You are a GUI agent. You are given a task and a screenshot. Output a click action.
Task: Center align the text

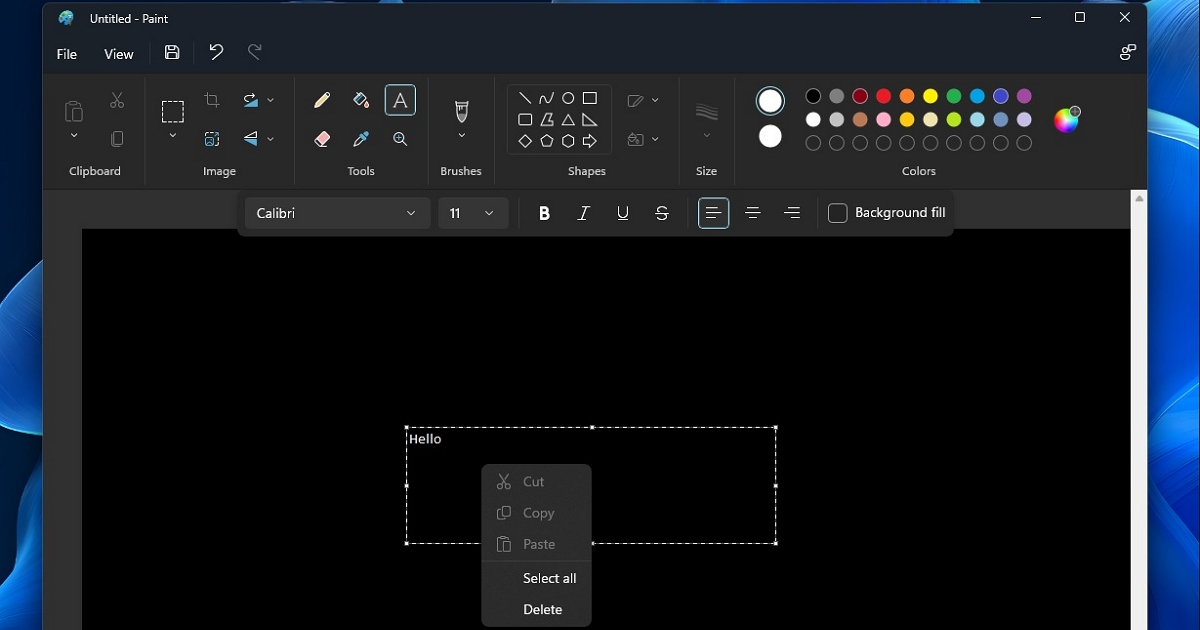click(x=753, y=213)
